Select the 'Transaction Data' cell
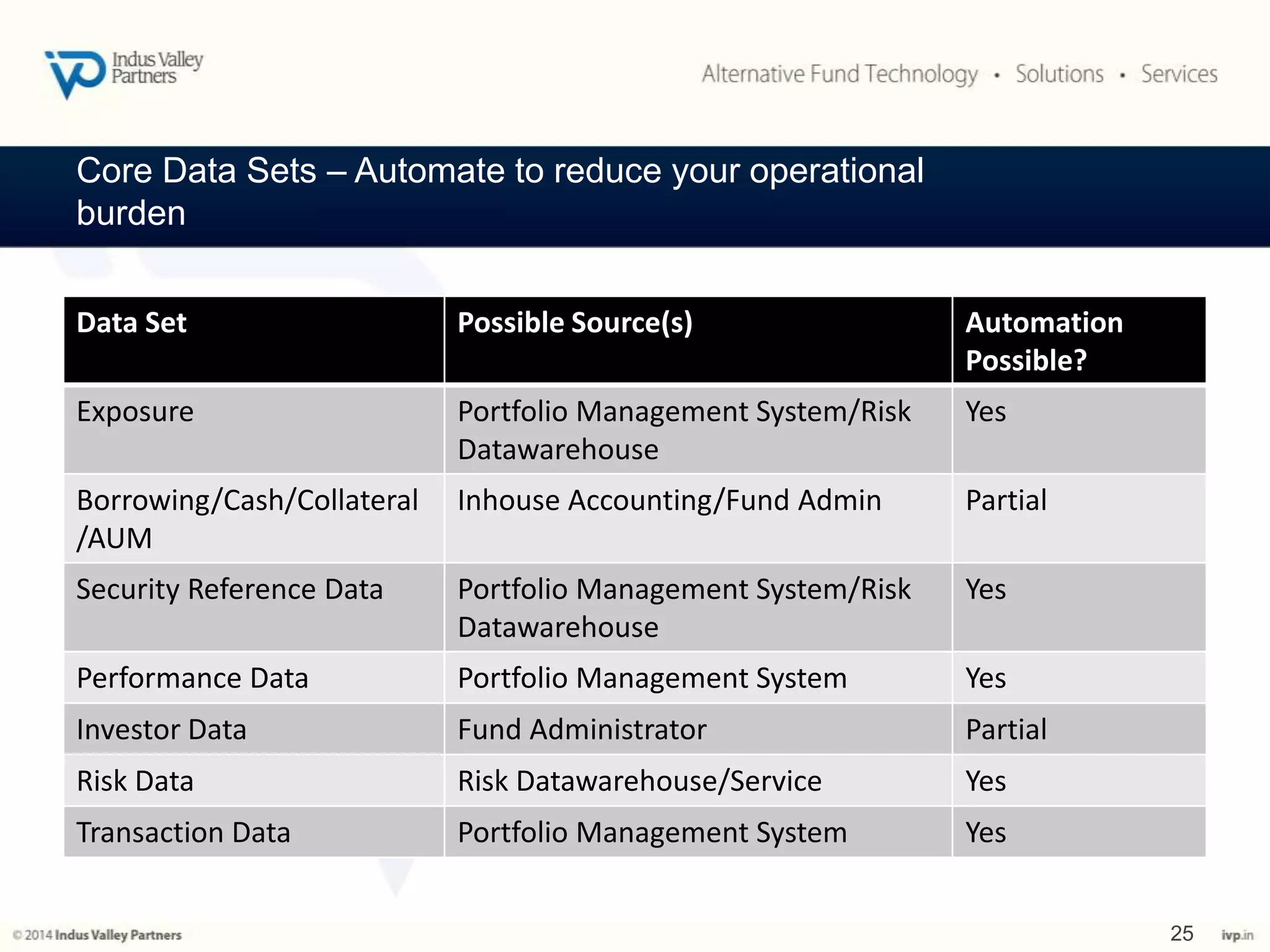The image size is (1270, 952). click(254, 832)
